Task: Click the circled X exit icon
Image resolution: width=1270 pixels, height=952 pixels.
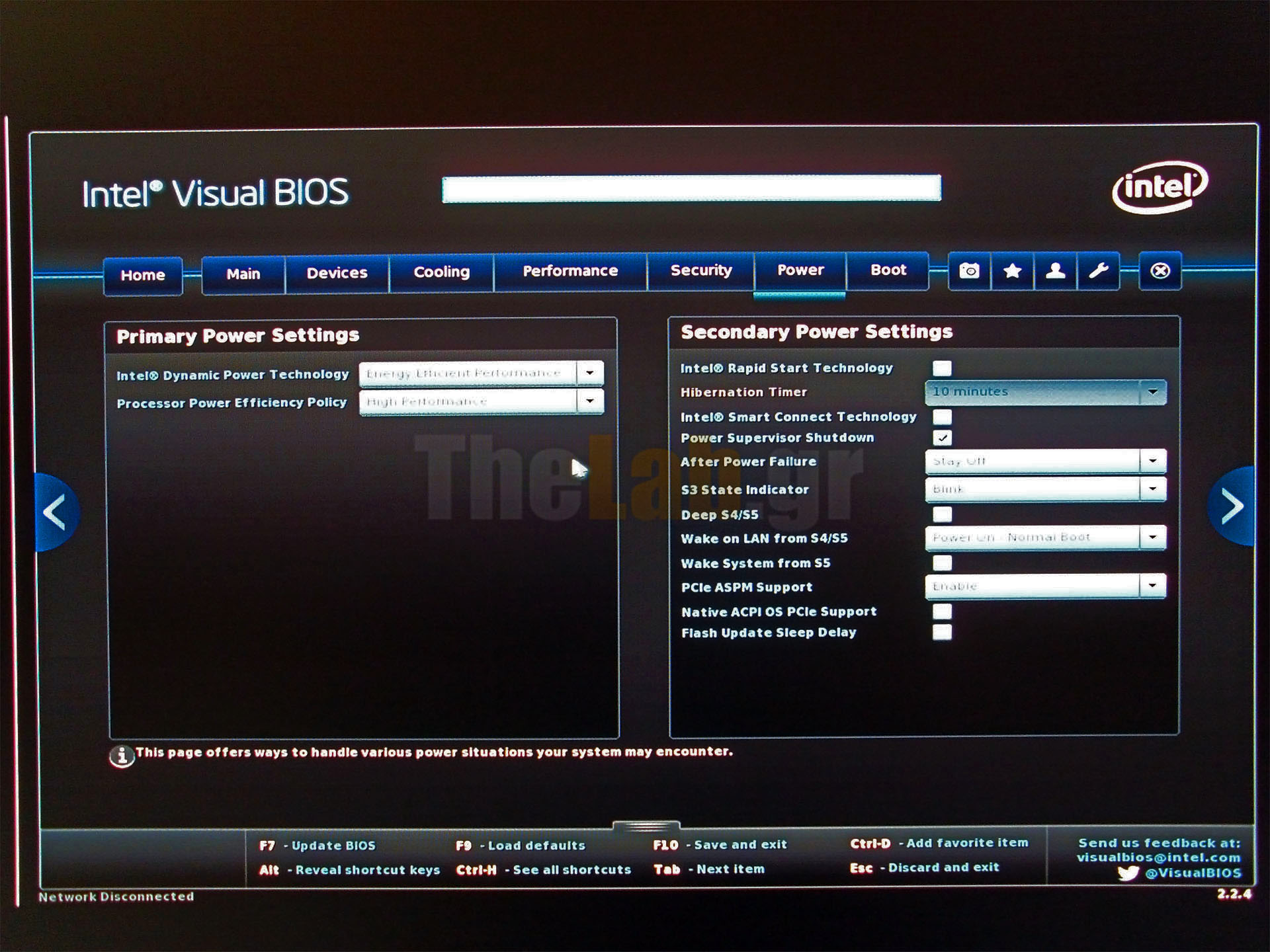Action: click(x=1160, y=271)
